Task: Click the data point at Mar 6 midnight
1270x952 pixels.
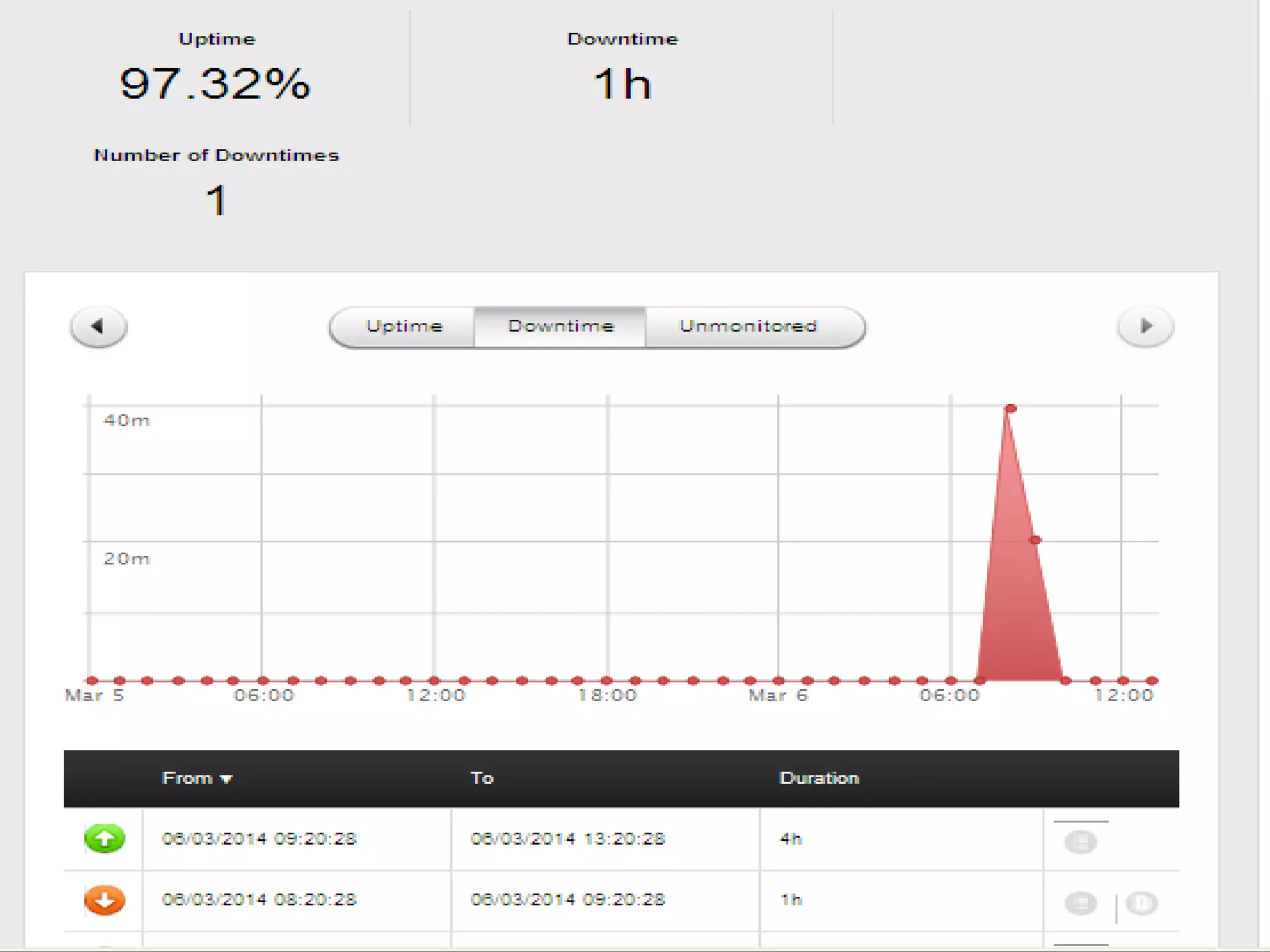Action: tap(779, 681)
